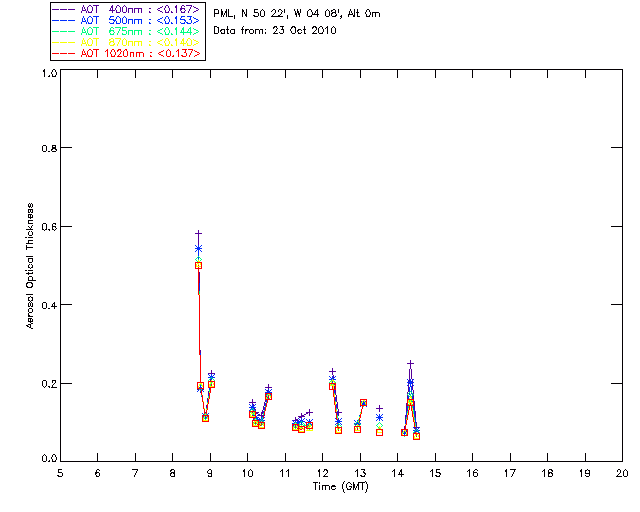Click the blue asterisk marker near 0.54

[198, 249]
